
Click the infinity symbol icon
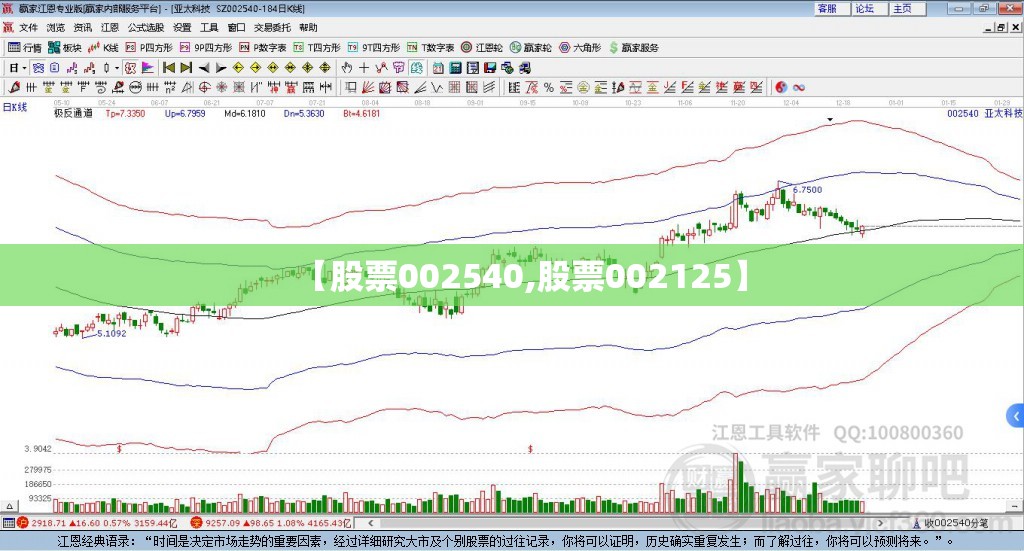tap(798, 87)
